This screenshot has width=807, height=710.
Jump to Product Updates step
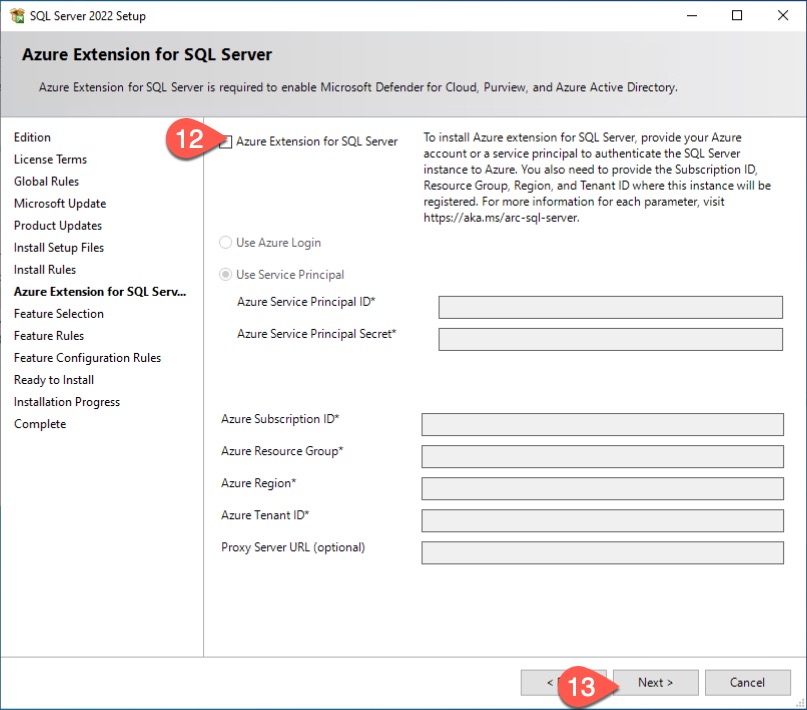tap(58, 226)
